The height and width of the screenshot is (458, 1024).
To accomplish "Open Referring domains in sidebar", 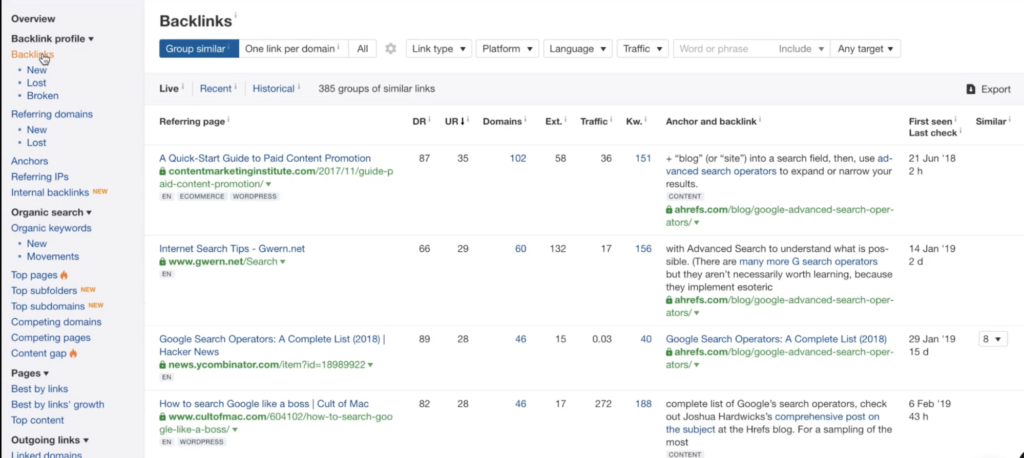I will [52, 114].
